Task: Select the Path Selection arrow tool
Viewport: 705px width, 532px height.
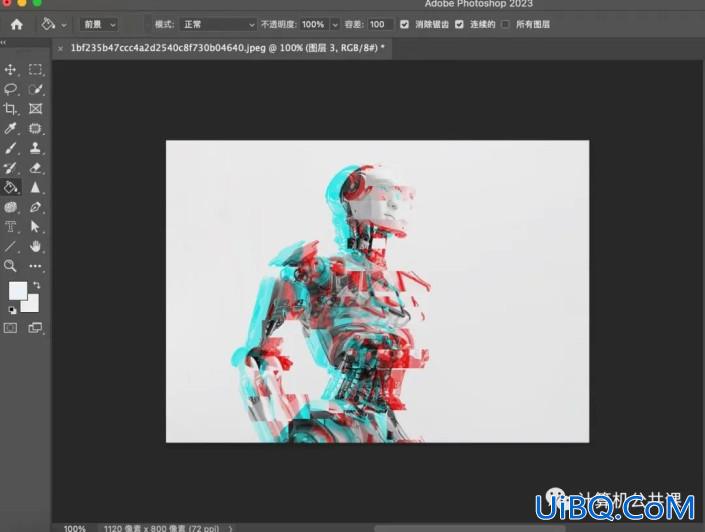Action: pyautogui.click(x=35, y=227)
